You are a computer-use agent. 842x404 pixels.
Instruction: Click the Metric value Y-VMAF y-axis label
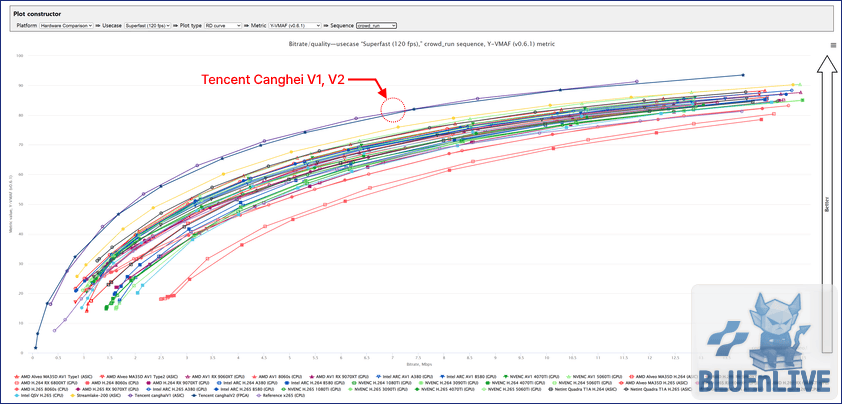coord(10,206)
